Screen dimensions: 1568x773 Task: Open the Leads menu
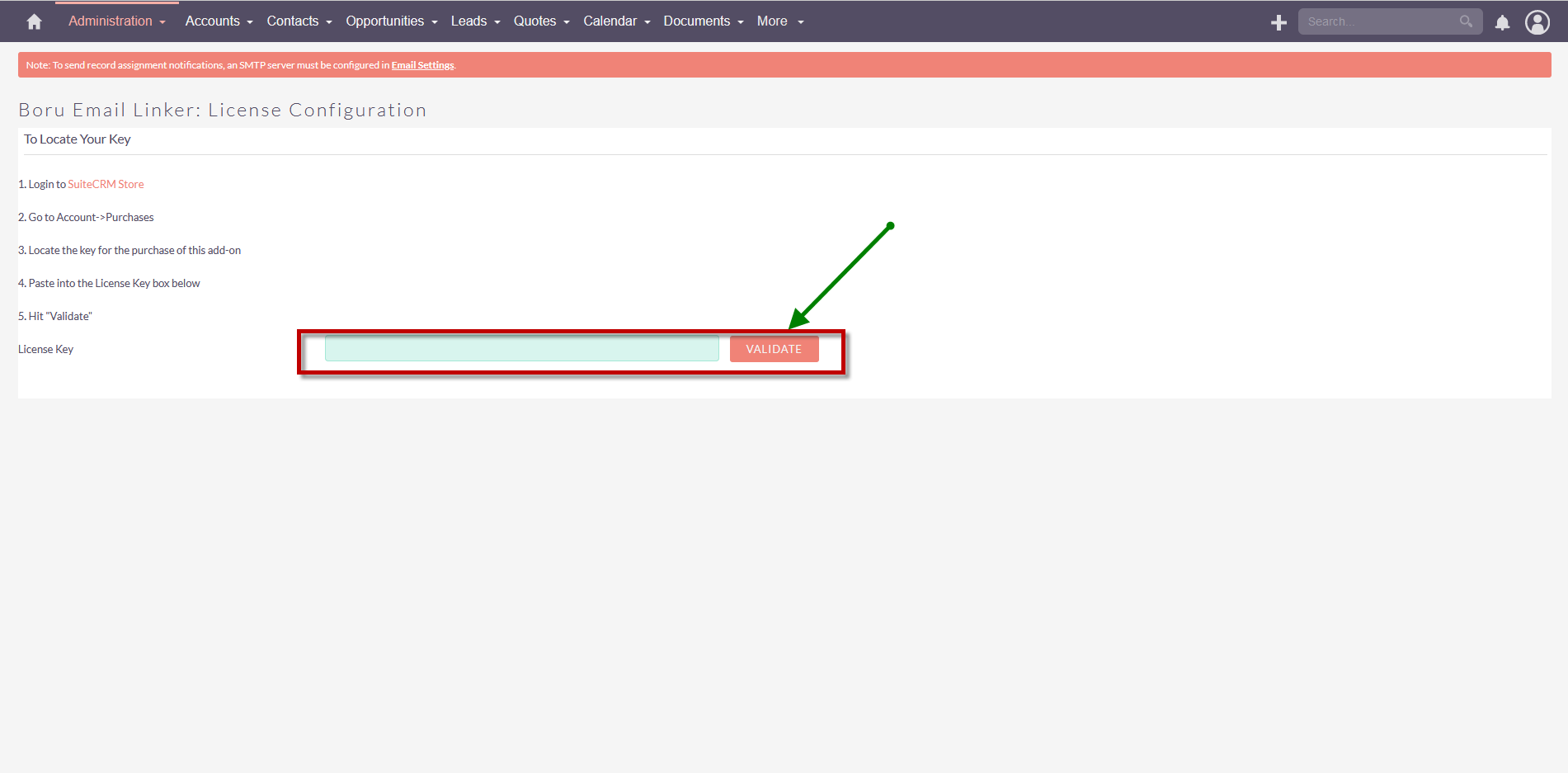pyautogui.click(x=469, y=21)
